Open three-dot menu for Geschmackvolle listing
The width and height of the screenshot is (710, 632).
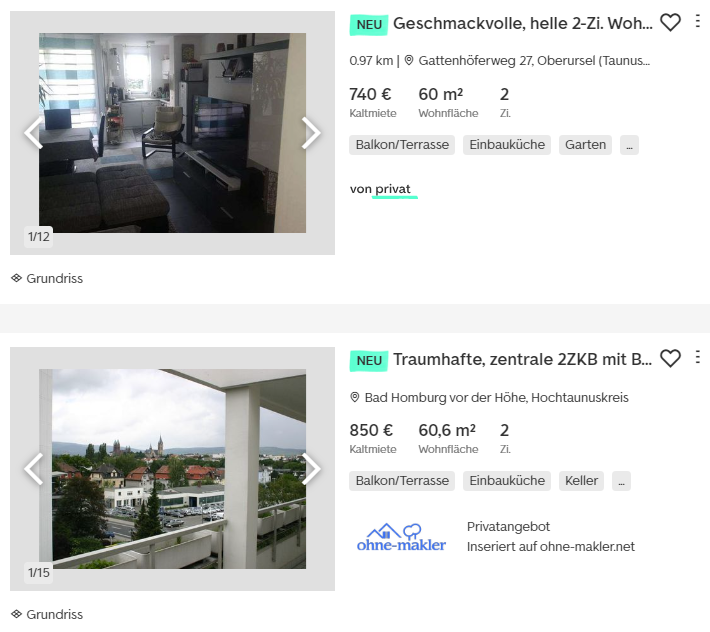point(698,21)
